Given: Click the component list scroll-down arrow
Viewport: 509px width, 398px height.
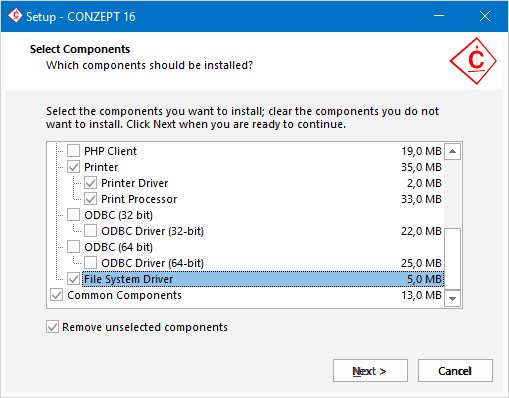Looking at the screenshot, I should [x=452, y=298].
